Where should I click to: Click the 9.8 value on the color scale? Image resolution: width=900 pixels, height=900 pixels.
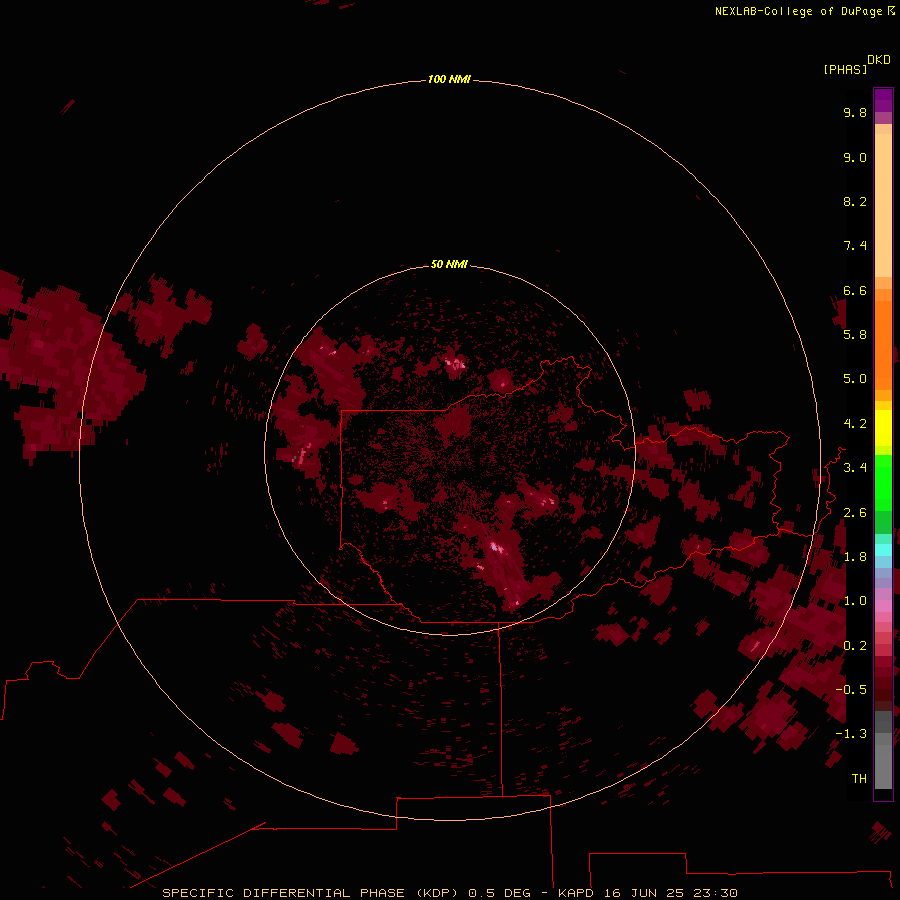(855, 112)
